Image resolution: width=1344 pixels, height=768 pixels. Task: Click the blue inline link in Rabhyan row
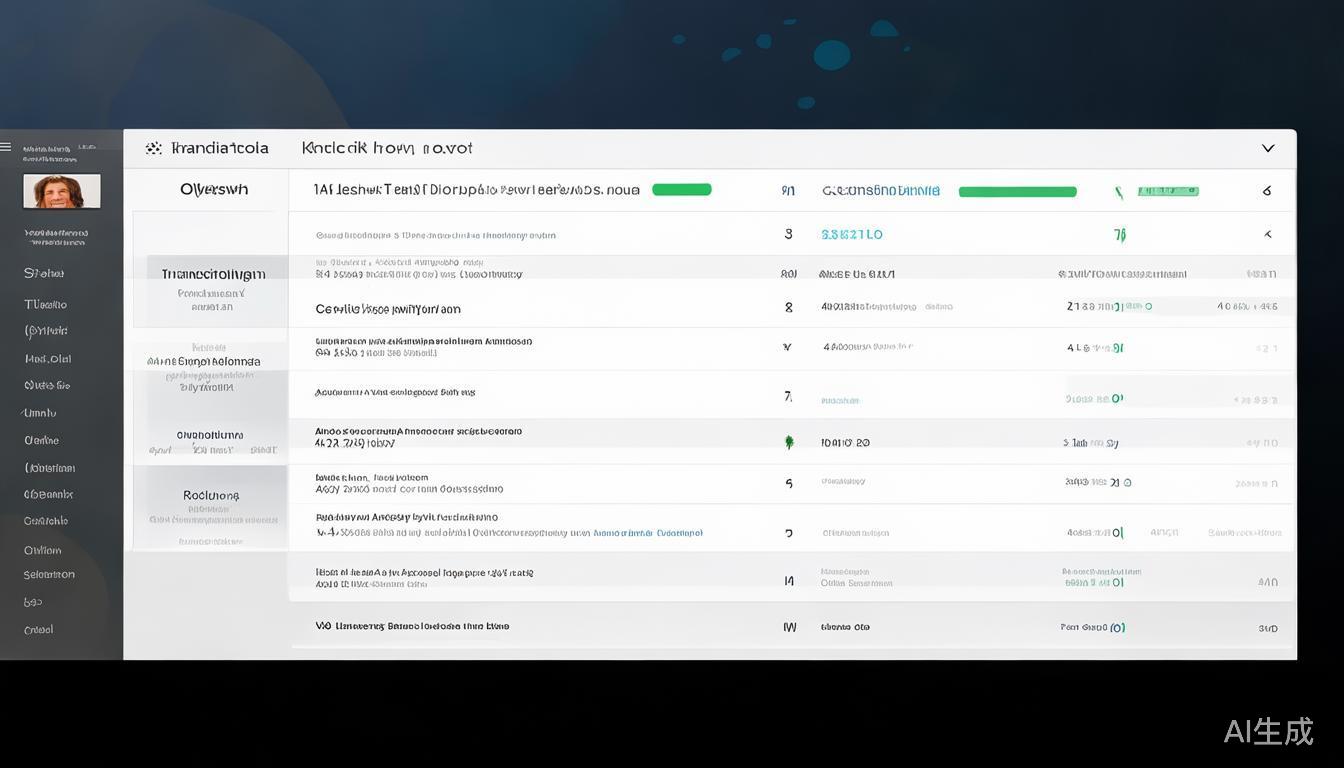coord(648,533)
